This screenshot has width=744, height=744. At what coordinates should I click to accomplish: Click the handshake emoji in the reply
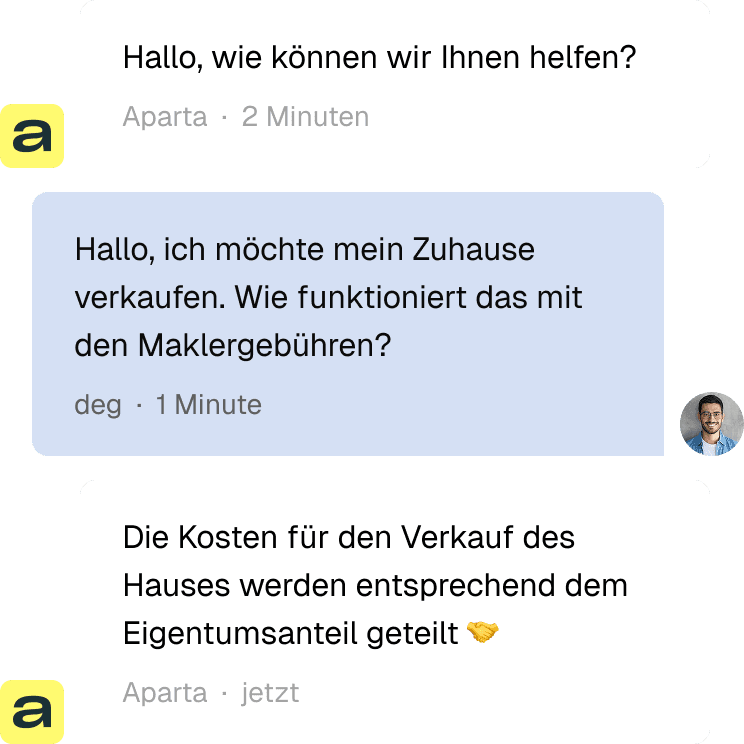click(x=483, y=633)
